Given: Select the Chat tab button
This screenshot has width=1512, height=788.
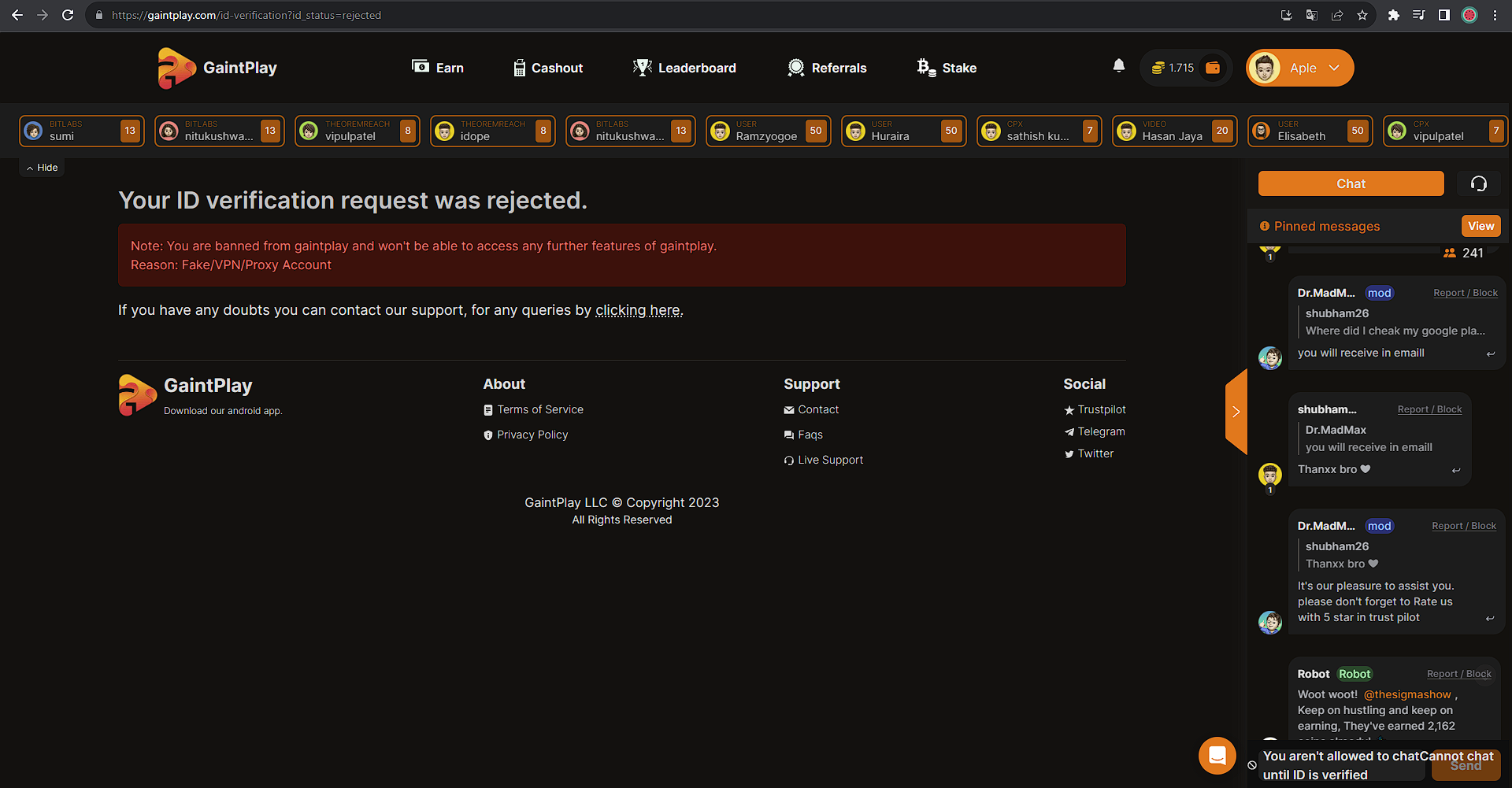Looking at the screenshot, I should (1351, 183).
